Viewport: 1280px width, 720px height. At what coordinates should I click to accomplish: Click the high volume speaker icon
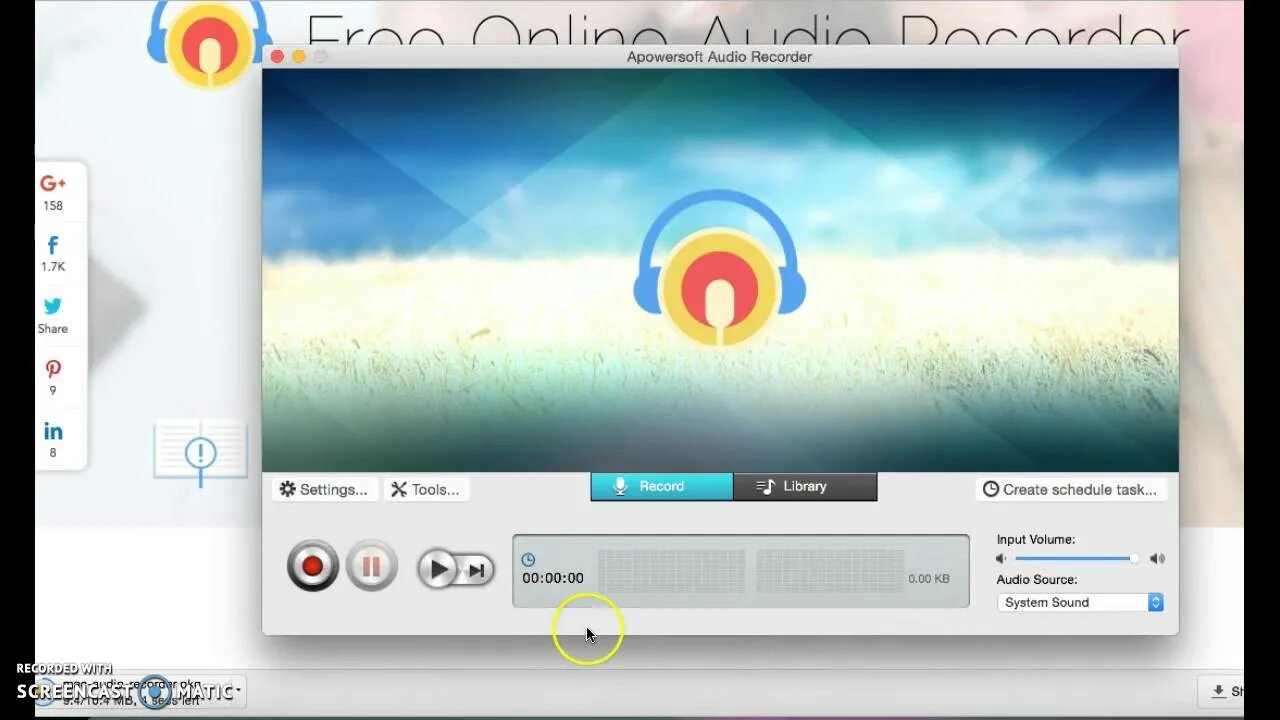(x=1157, y=559)
